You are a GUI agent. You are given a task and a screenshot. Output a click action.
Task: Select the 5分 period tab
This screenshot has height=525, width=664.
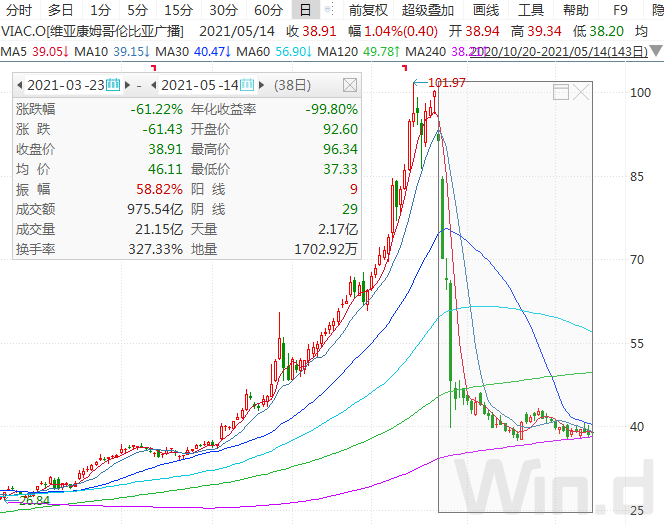point(138,9)
